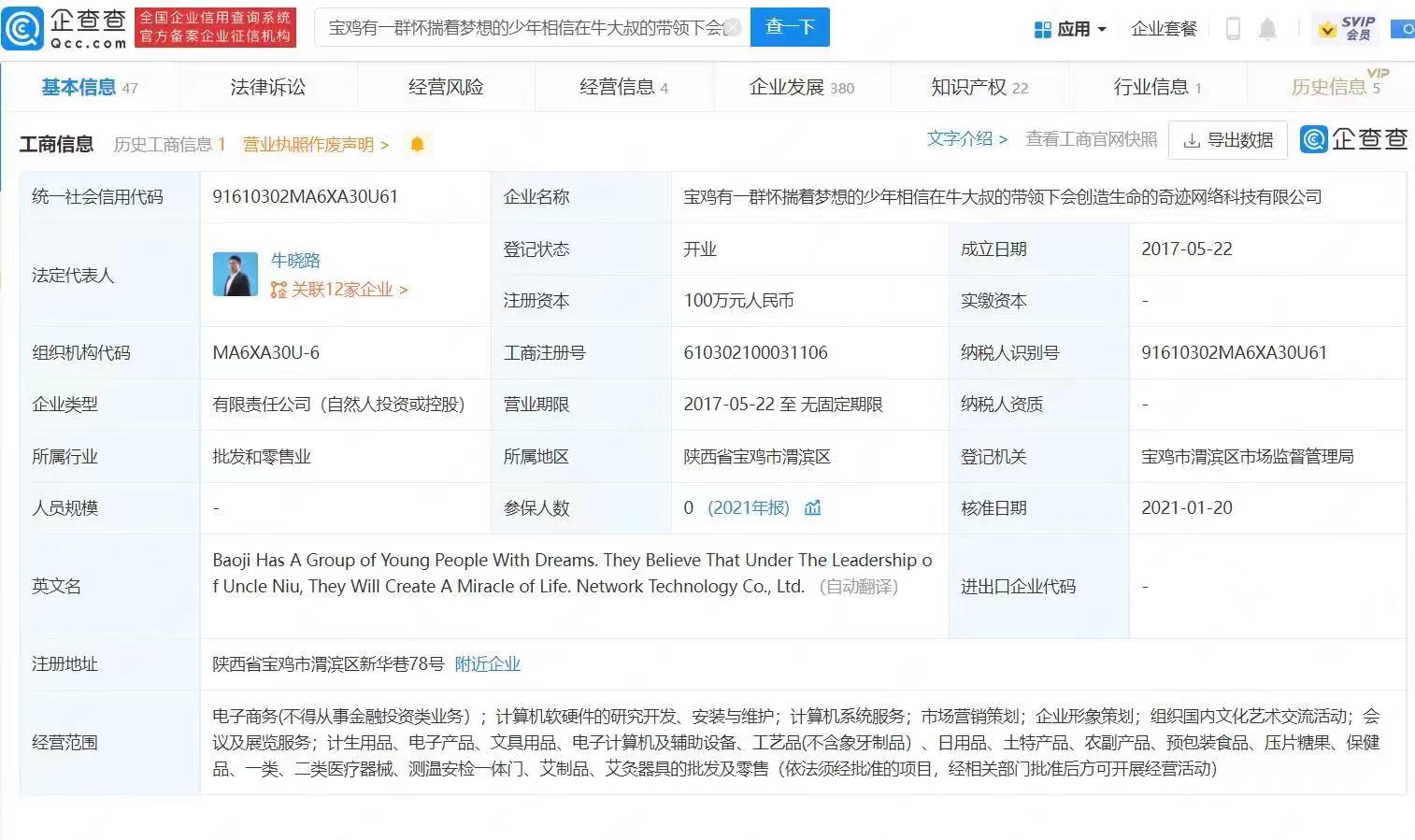Screen dimensions: 1415x840
Task: Click the full company name in 企业名称 row
Action: click(1003, 197)
